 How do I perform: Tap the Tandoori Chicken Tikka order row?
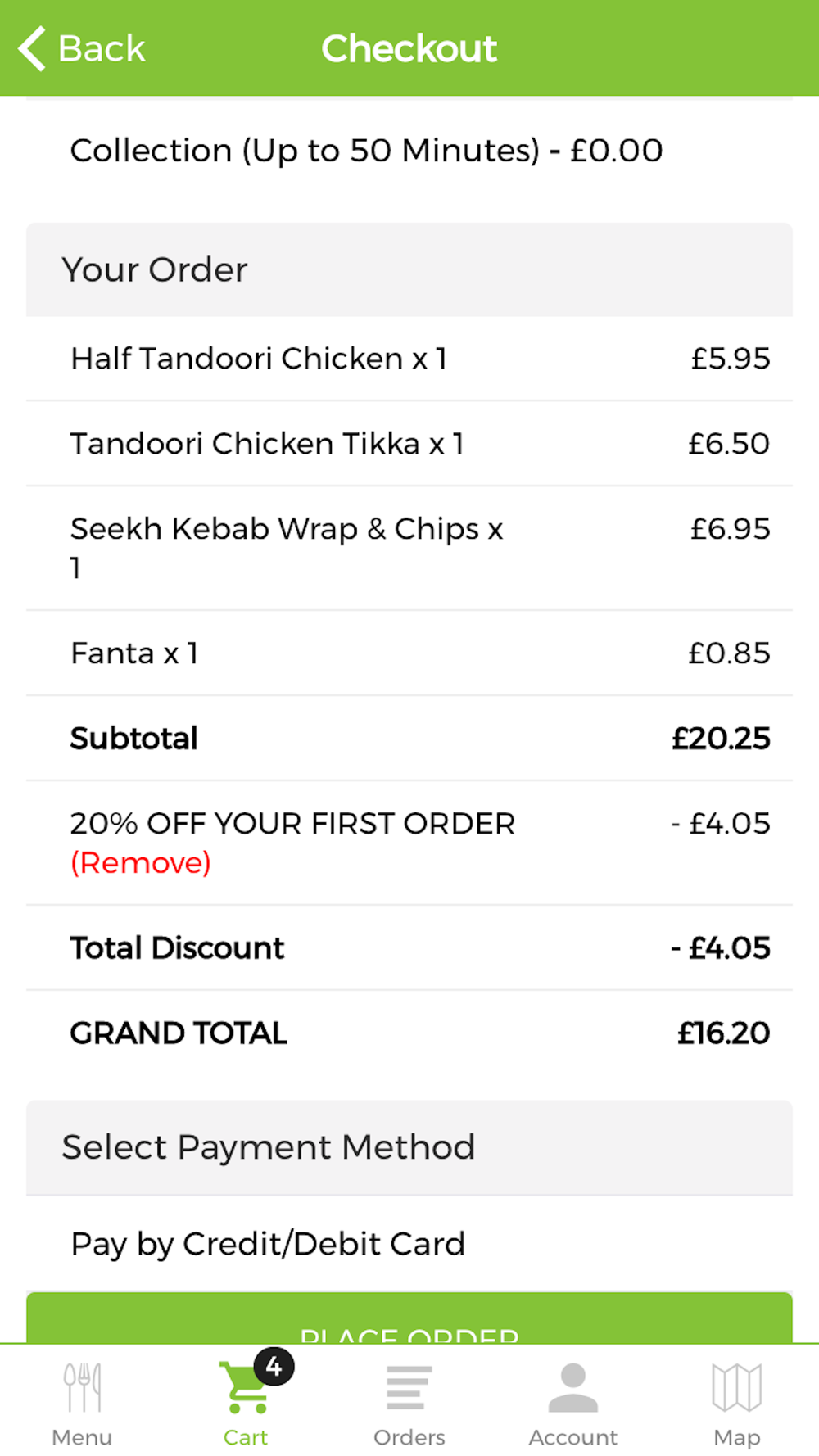(409, 444)
